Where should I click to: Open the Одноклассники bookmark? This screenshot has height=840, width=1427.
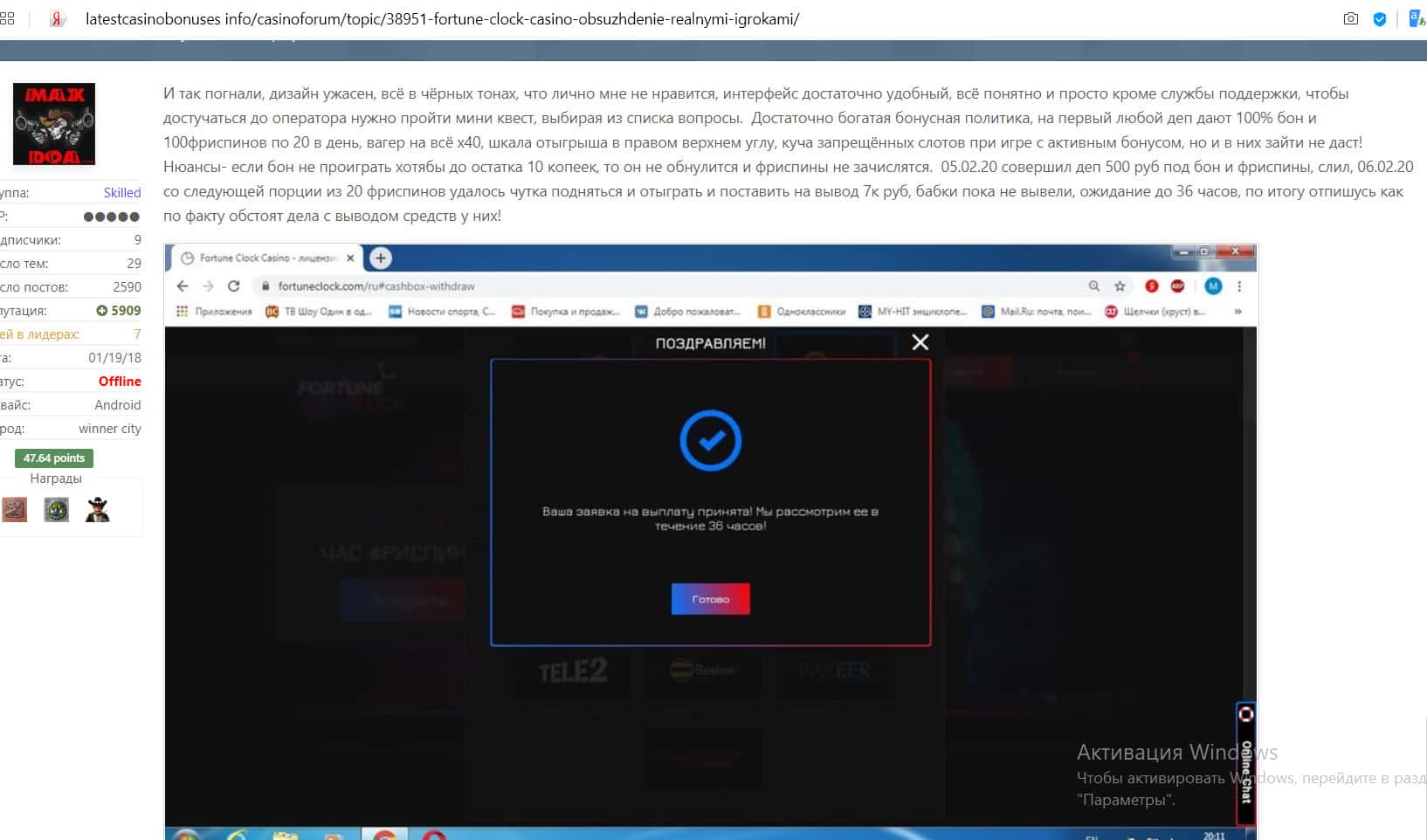(x=802, y=311)
